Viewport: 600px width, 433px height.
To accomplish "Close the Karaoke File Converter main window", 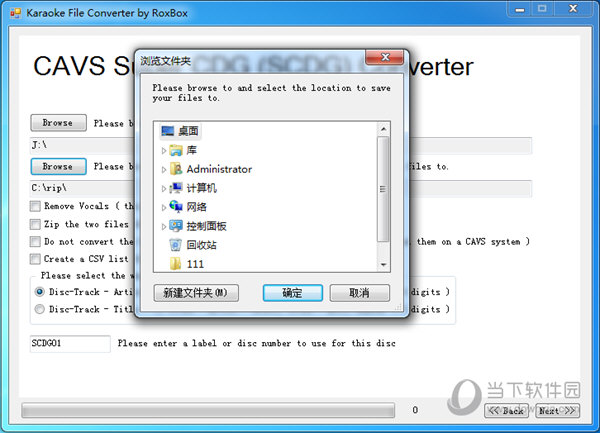I will point(573,9).
